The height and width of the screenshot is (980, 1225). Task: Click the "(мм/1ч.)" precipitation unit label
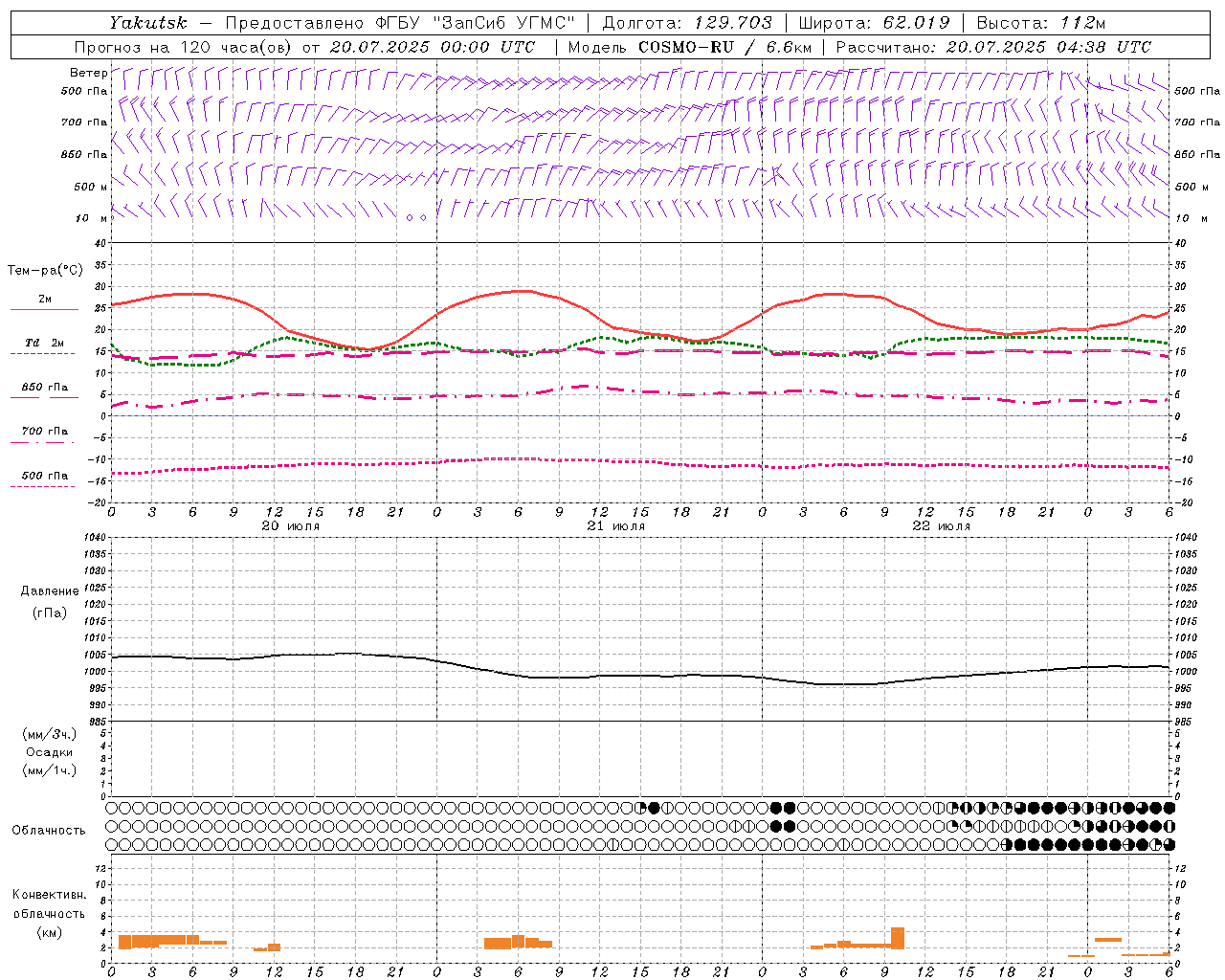(x=50, y=770)
